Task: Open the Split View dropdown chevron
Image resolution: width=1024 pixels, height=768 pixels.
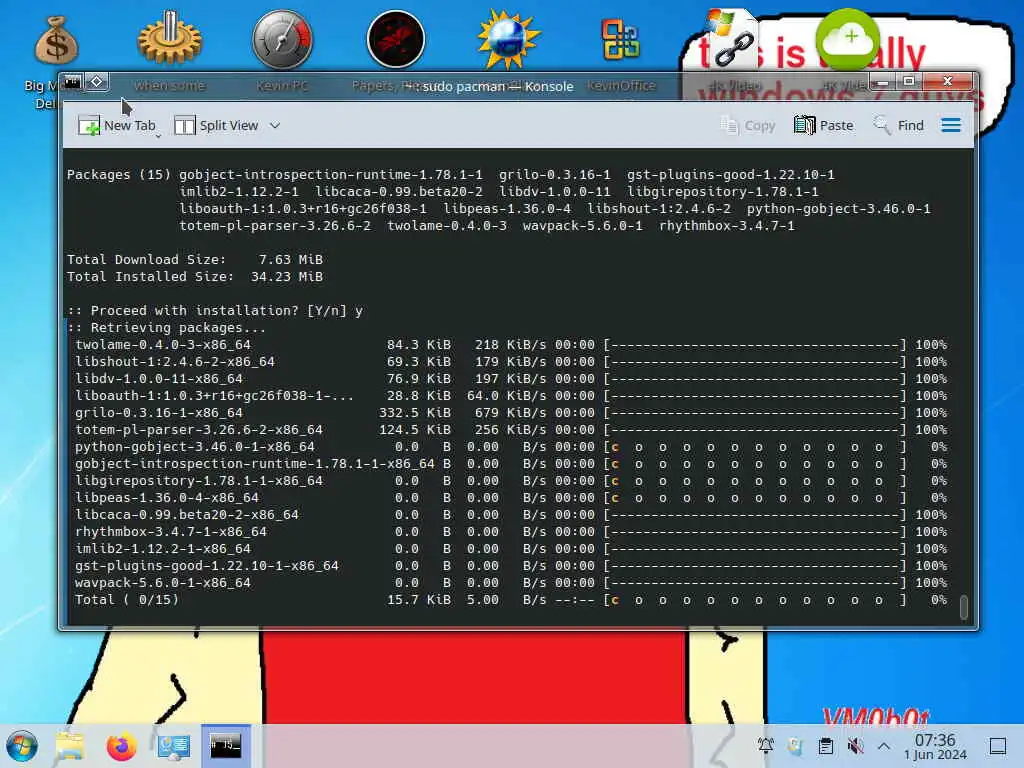Action: [275, 125]
